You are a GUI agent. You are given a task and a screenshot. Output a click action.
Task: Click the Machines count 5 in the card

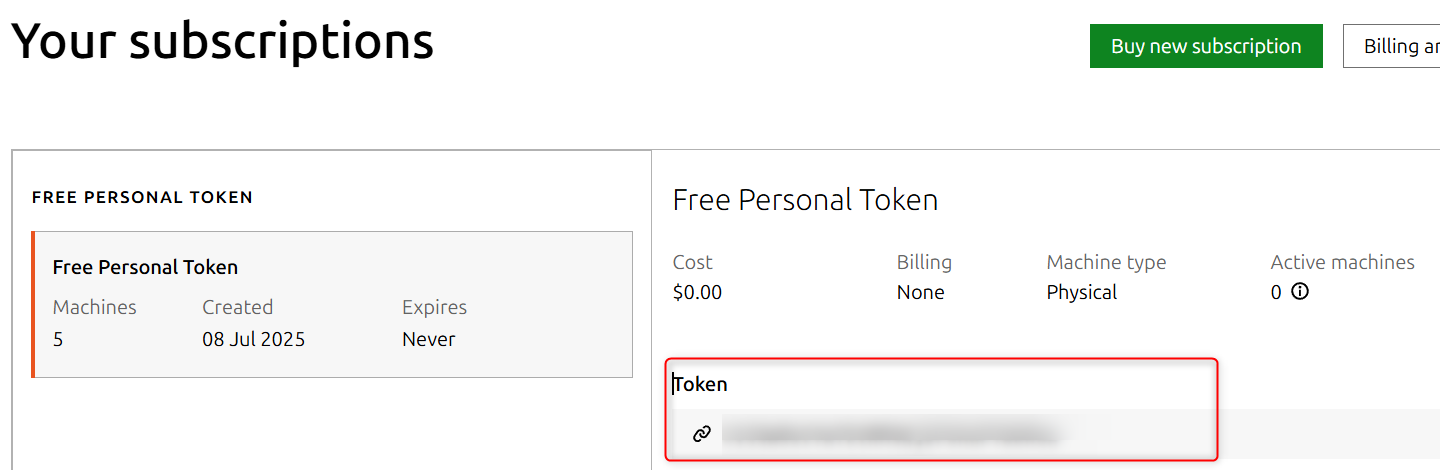(58, 339)
